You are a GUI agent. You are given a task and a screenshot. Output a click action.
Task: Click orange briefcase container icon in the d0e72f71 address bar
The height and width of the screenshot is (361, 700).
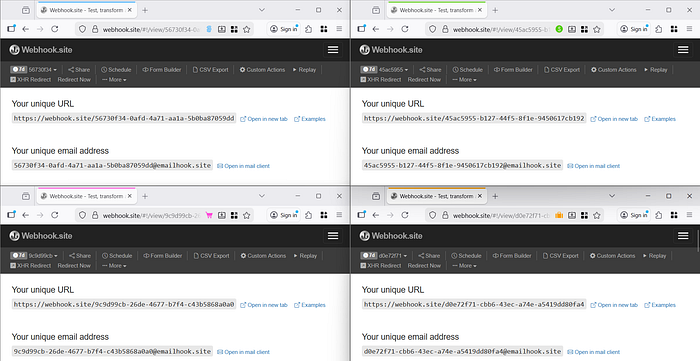click(x=559, y=215)
